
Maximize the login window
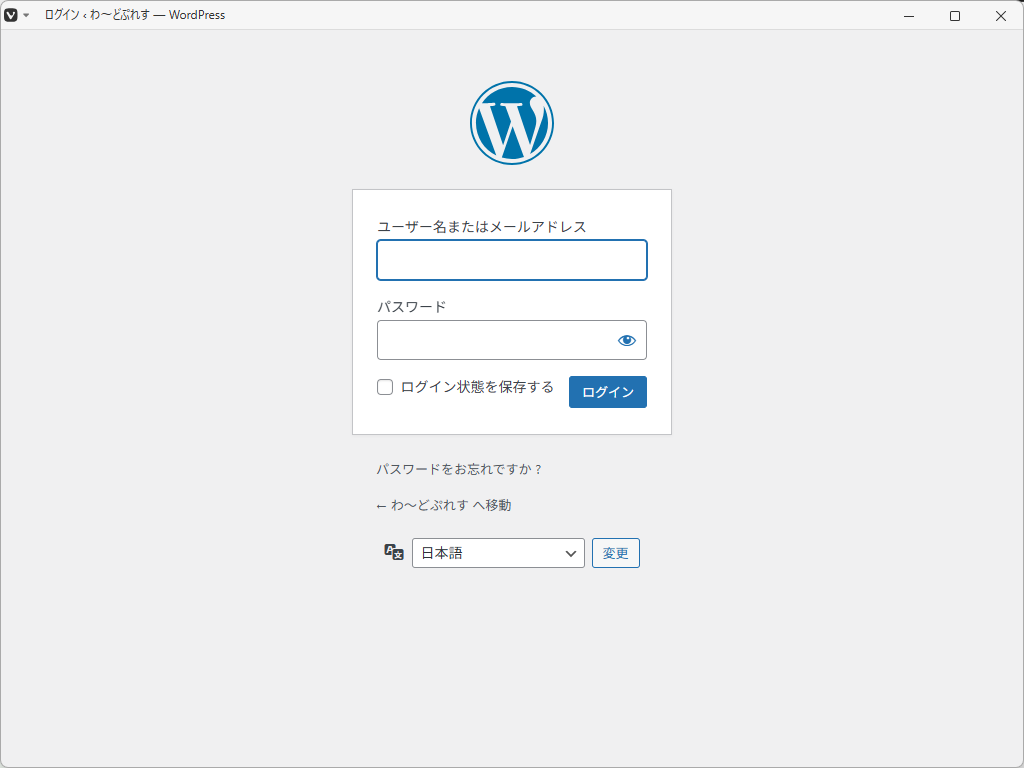tap(954, 16)
